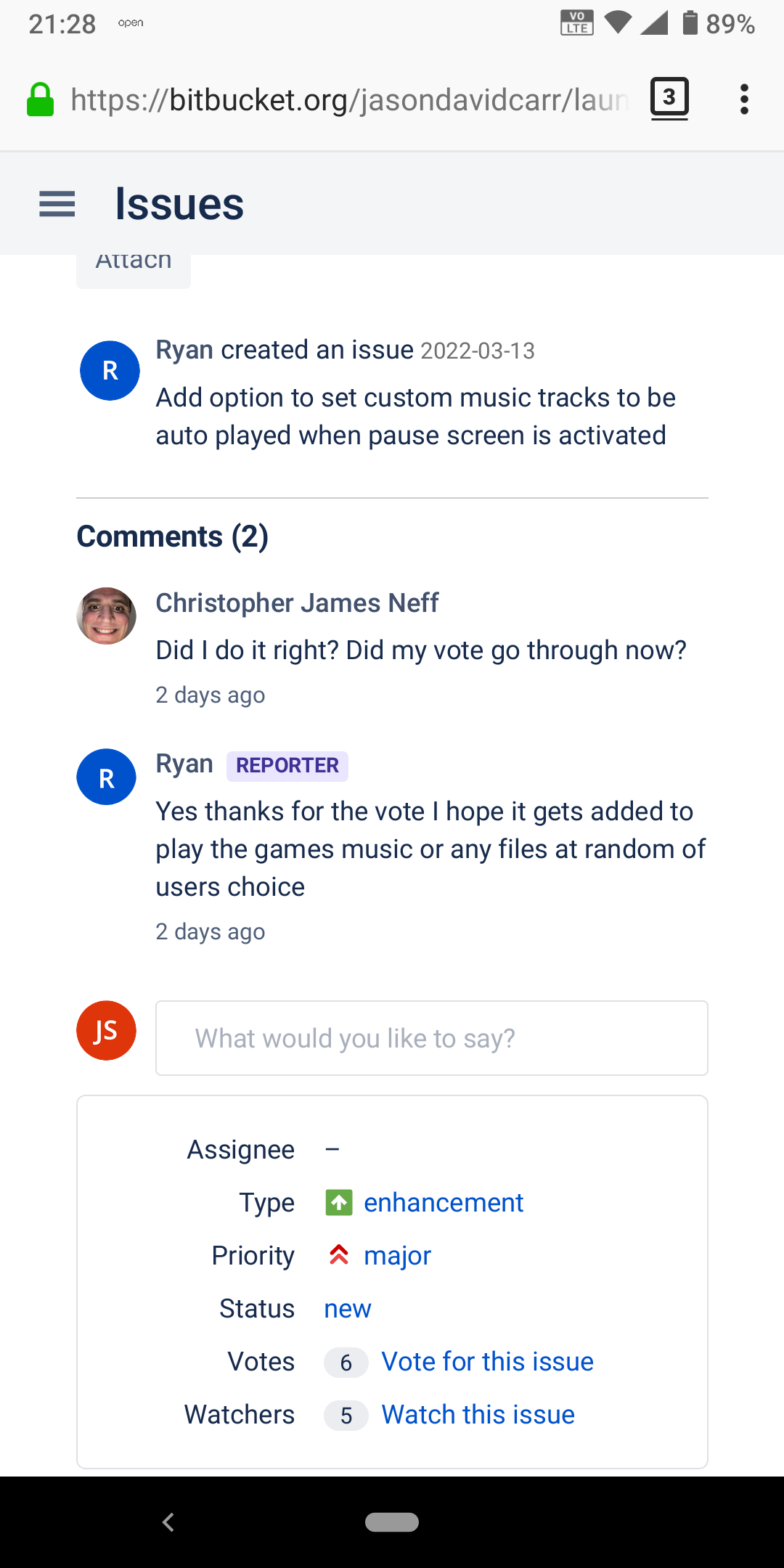Focus the 'What would you like to say?' field
Screen dimensions: 784x1568
point(432,1038)
